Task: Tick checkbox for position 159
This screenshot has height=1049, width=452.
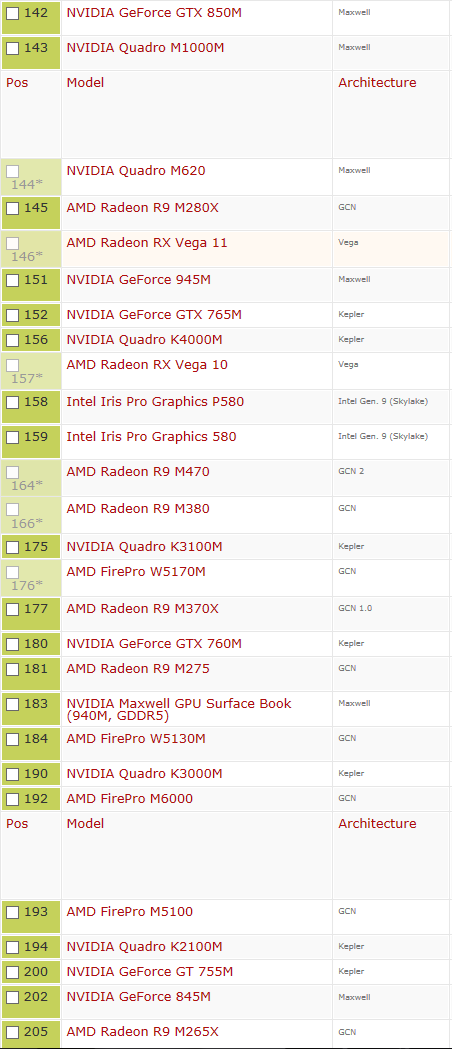Action: (13, 438)
